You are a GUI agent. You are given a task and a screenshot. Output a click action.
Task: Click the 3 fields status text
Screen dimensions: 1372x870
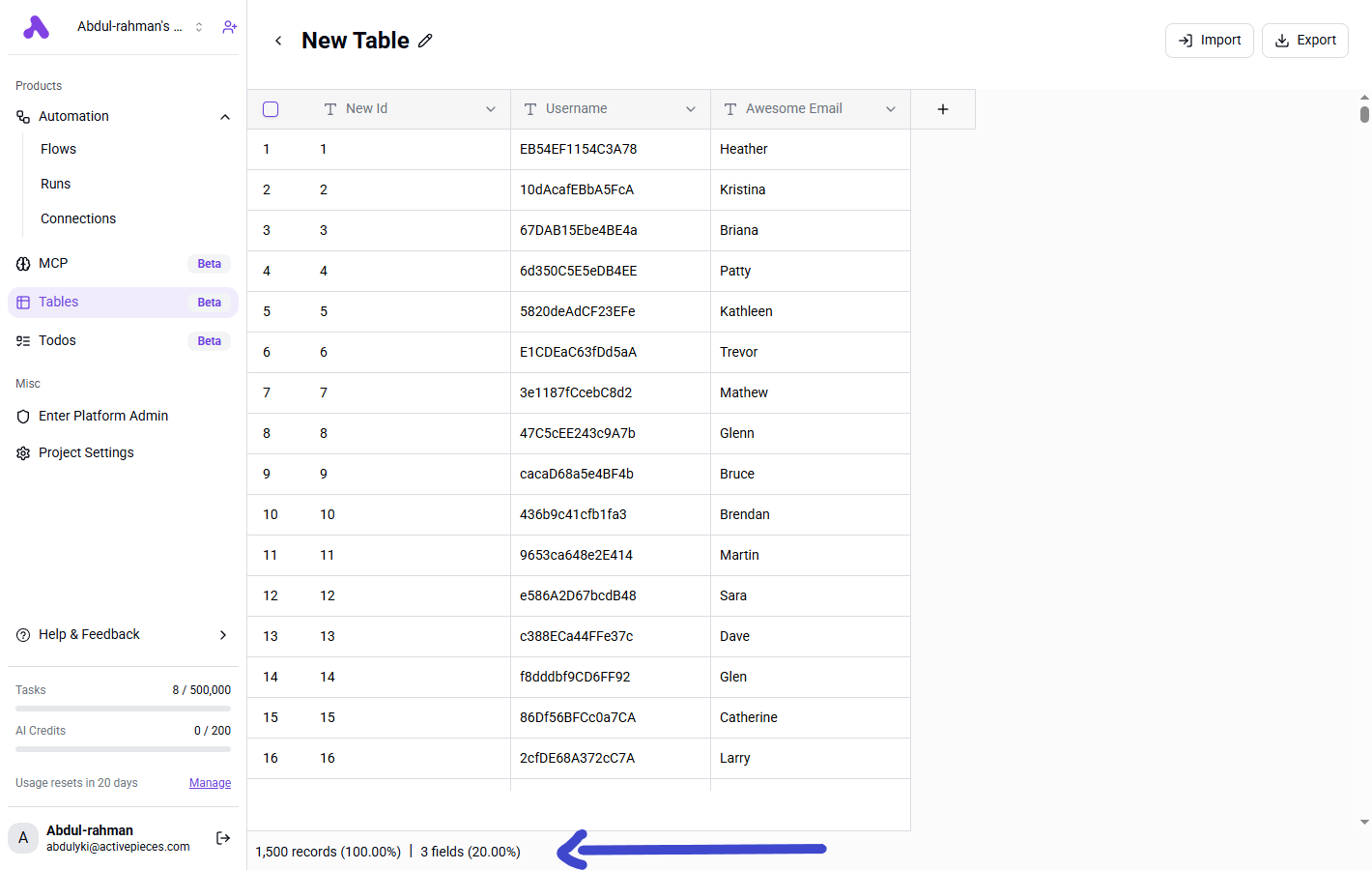[471, 852]
